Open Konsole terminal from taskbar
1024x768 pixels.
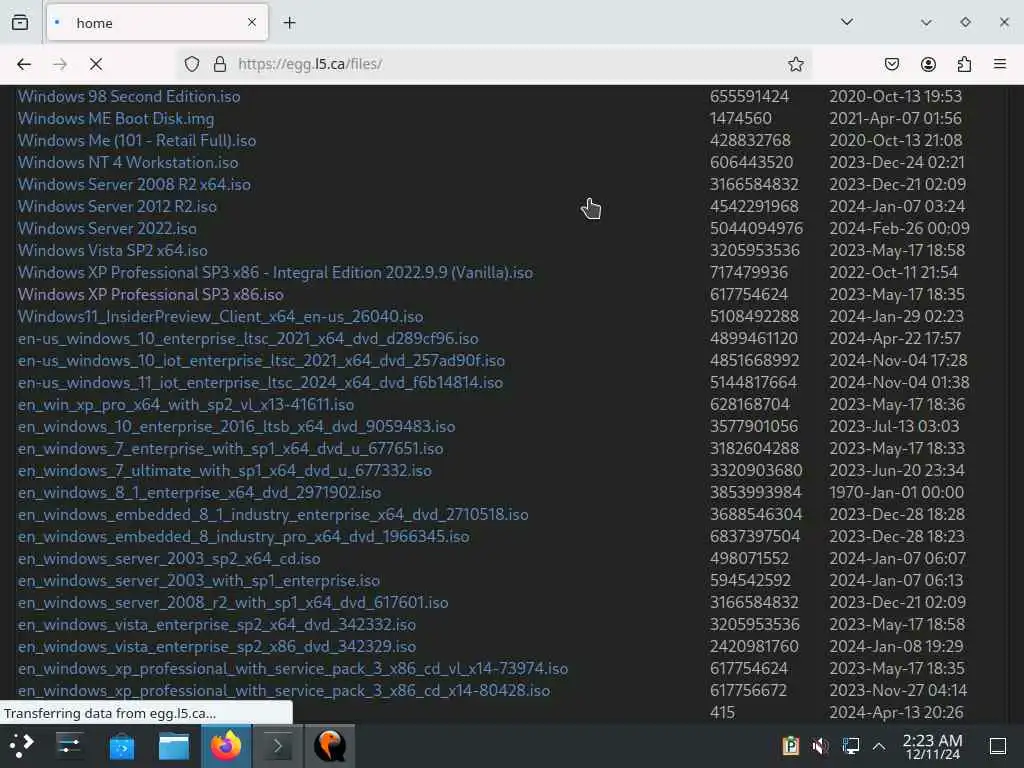pyautogui.click(x=278, y=746)
